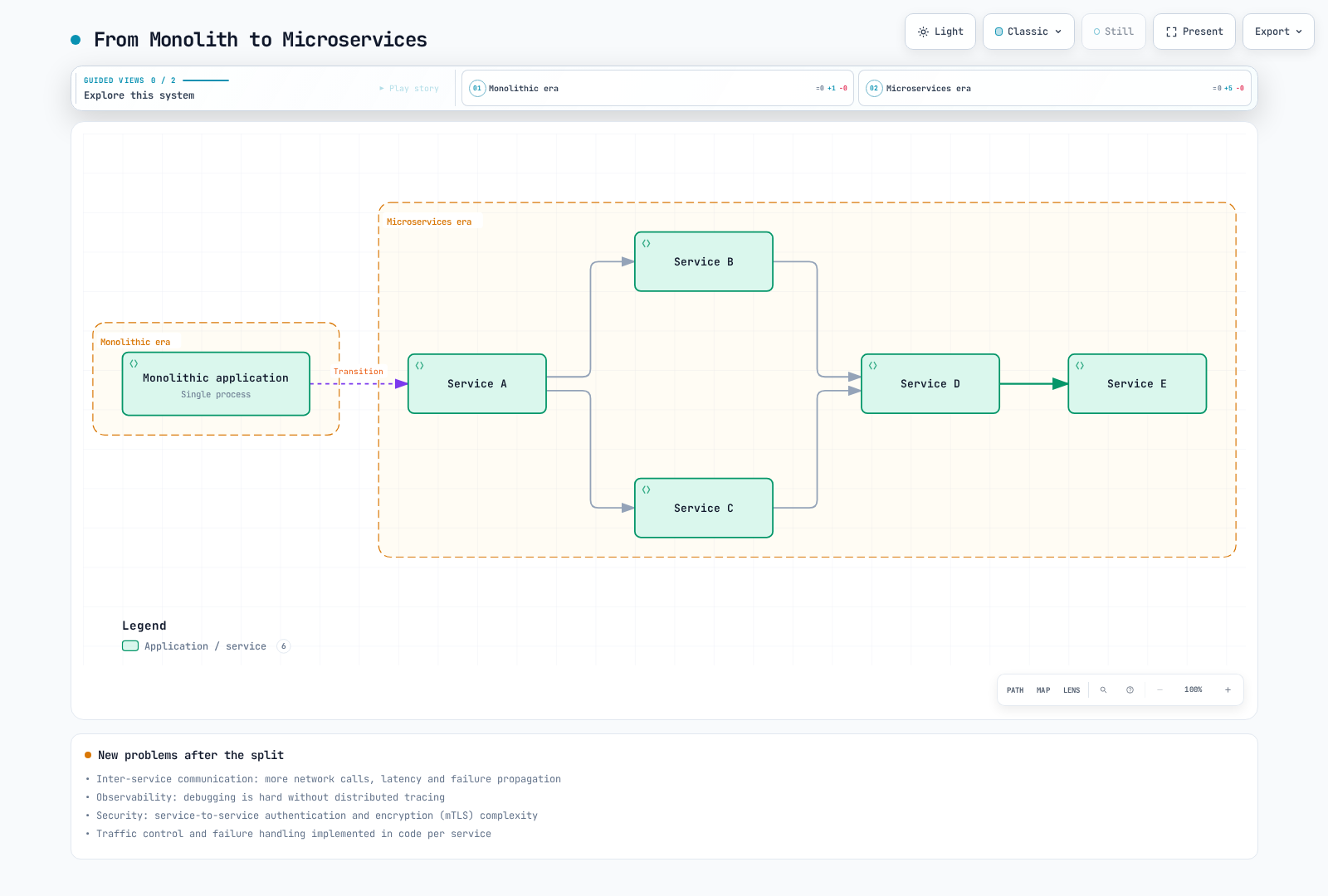
Task: Click the code icon on Service A node
Action: coord(419,365)
